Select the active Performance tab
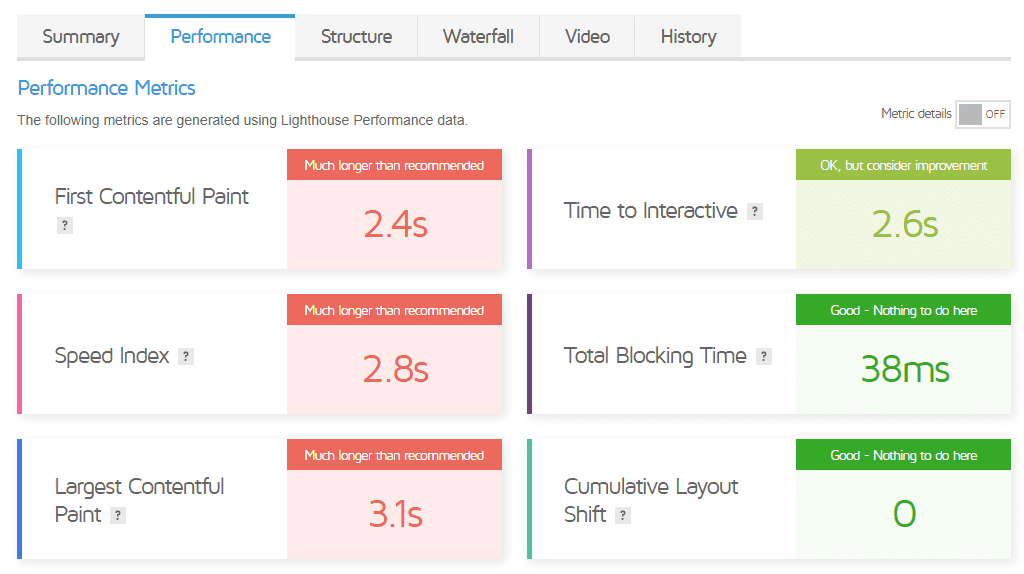 pos(220,37)
